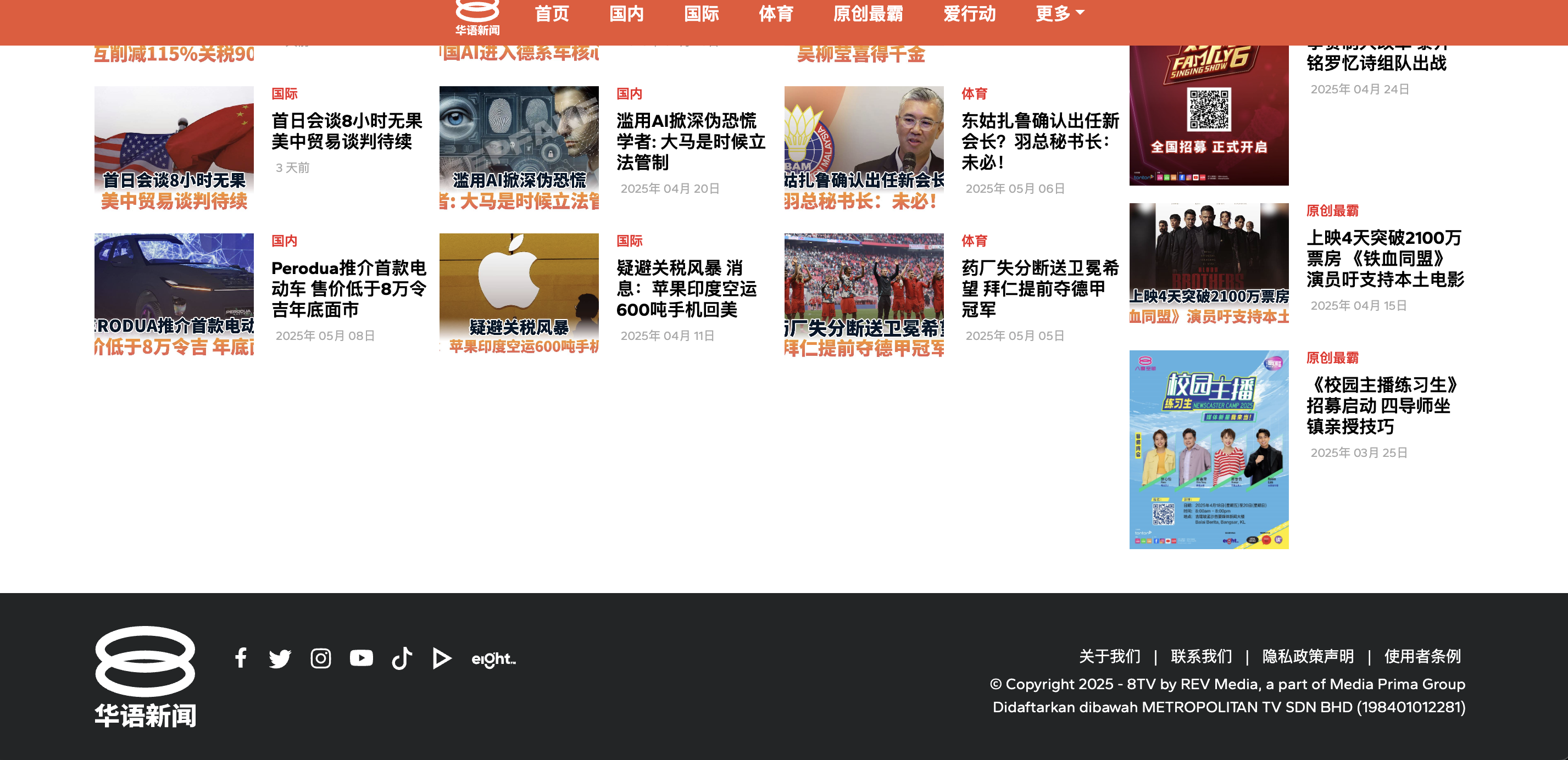Image resolution: width=1568 pixels, height=760 pixels.
Task: Read article 《校园主播练习生》招募启动 headline
Action: 1383,406
